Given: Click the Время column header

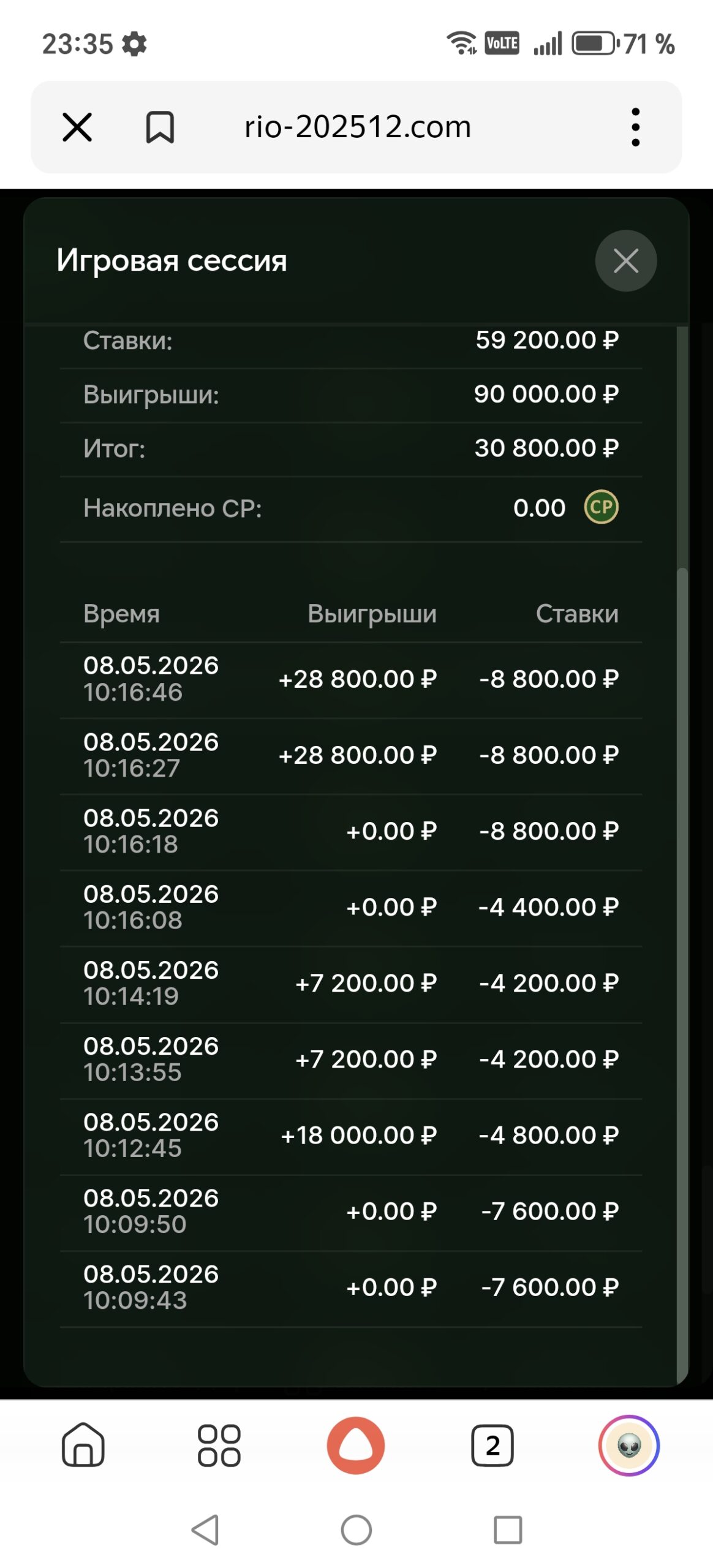Looking at the screenshot, I should click(121, 614).
